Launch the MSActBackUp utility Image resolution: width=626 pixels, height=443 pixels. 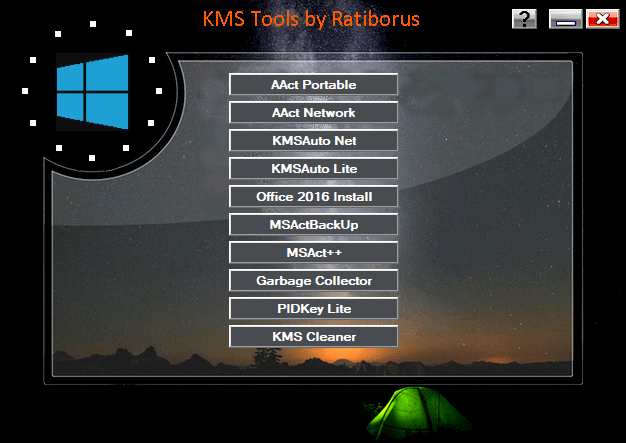pos(313,225)
